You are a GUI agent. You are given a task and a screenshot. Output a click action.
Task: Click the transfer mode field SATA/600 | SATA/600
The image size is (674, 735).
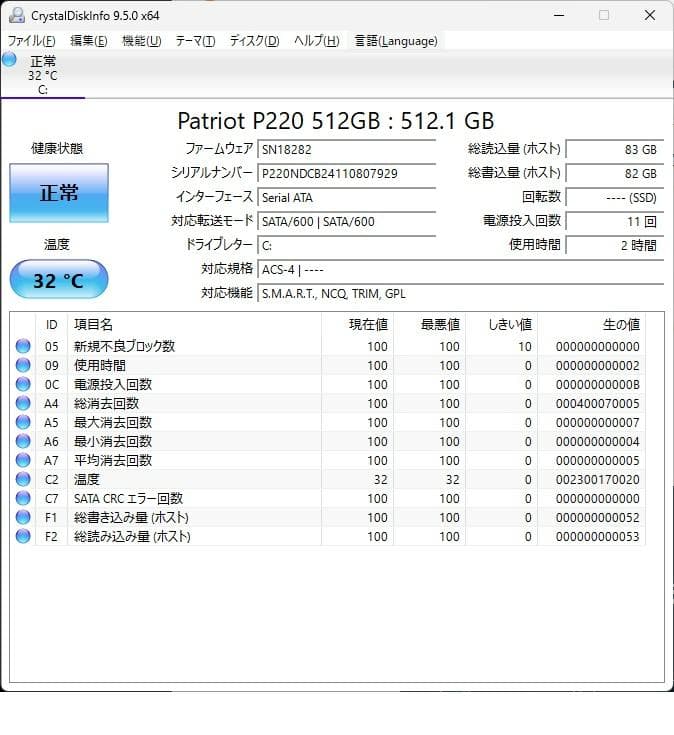[x=346, y=221]
